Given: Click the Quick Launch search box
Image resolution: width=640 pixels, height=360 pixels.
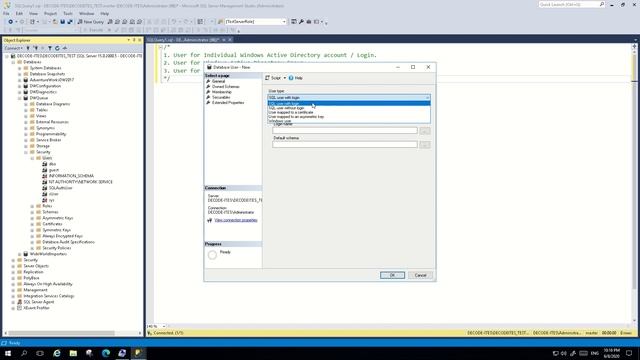Looking at the screenshot, I should click(569, 4).
